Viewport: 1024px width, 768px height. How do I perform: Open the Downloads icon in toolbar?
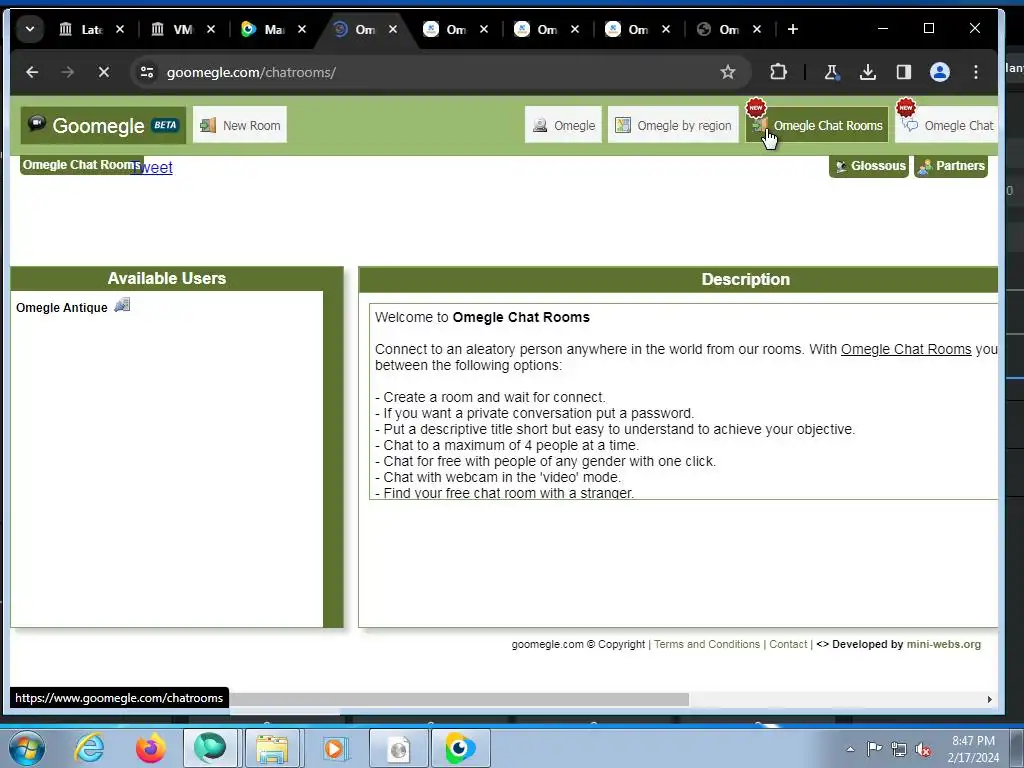click(x=868, y=72)
